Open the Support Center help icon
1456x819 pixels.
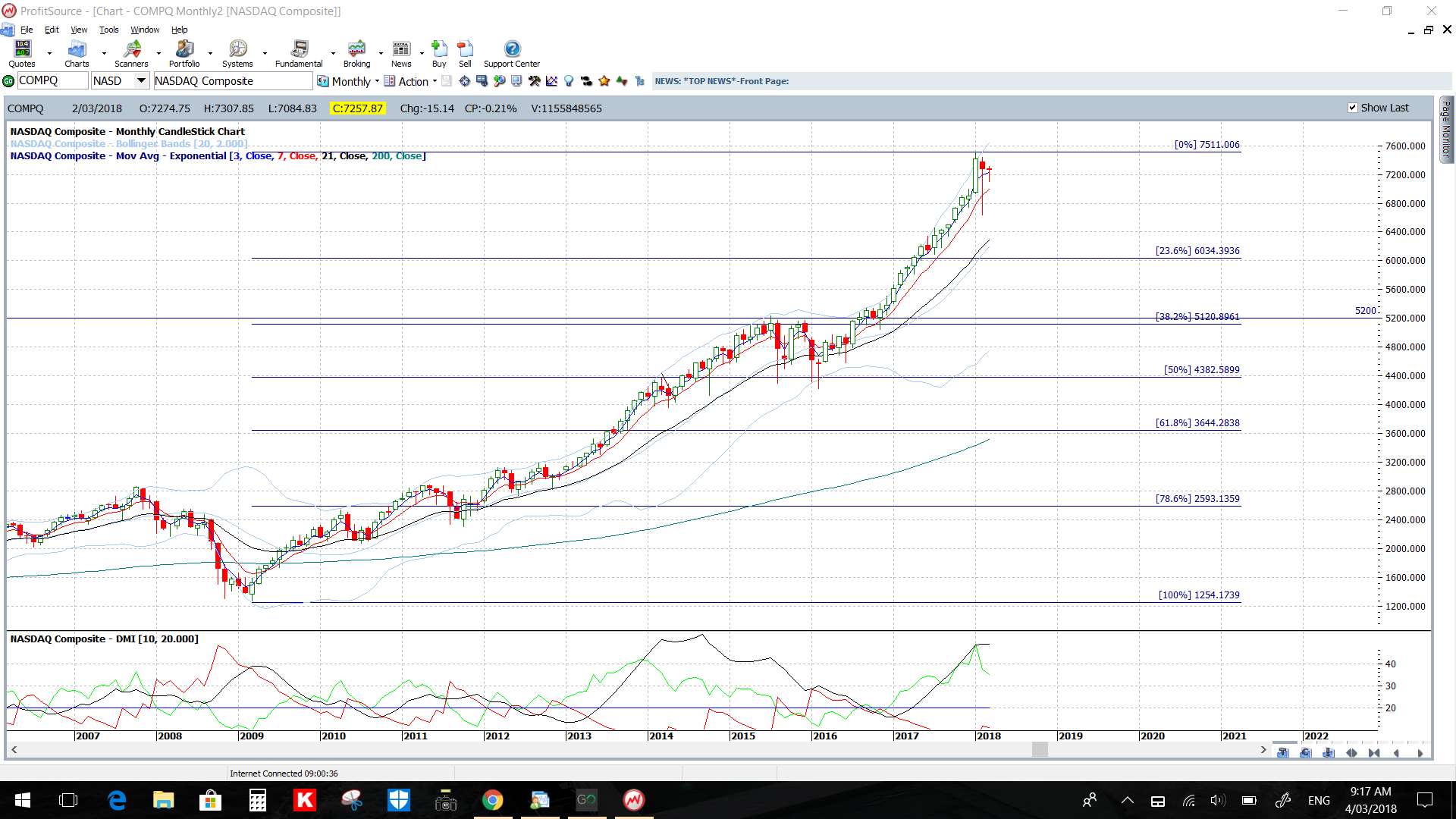tap(512, 54)
